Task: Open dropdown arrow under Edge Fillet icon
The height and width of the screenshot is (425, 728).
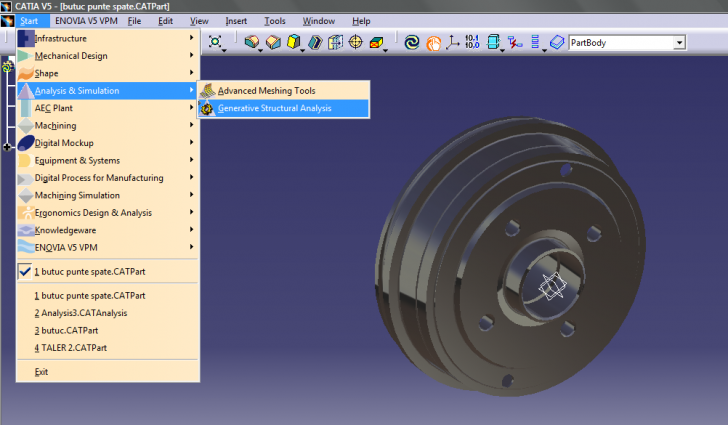Action: [260, 50]
